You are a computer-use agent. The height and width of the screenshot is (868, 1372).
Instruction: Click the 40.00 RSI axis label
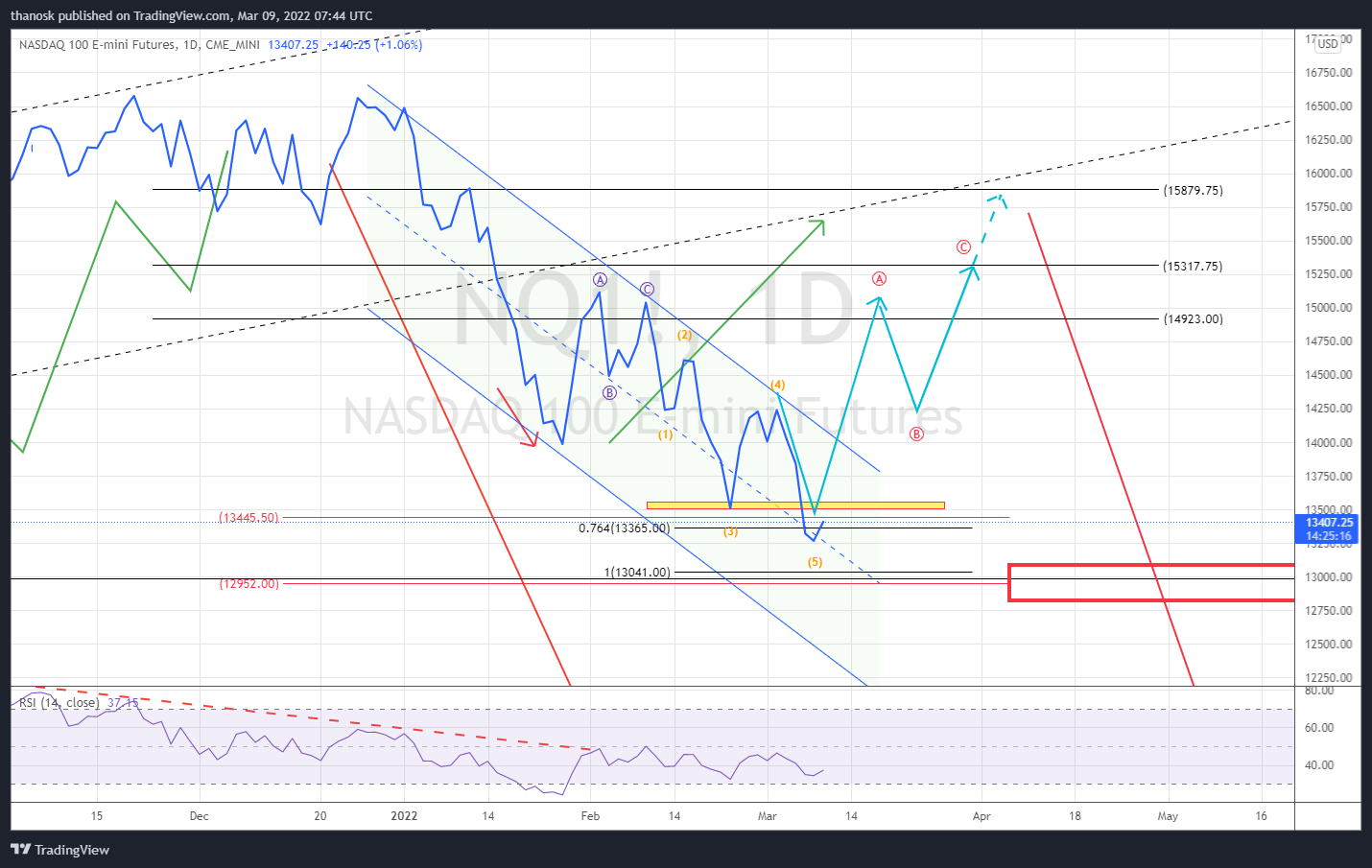coord(1318,765)
